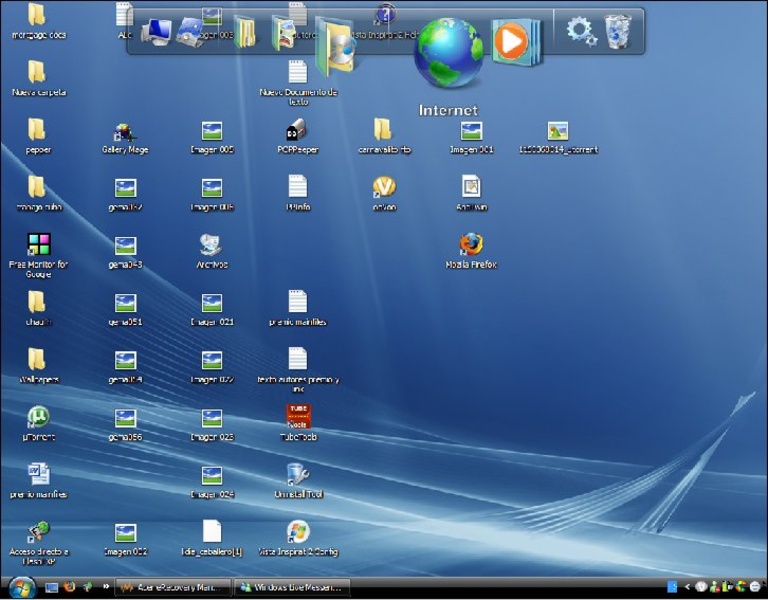Launch Mozilla Firefox from the desktop
The width and height of the screenshot is (768, 600).
[x=471, y=245]
